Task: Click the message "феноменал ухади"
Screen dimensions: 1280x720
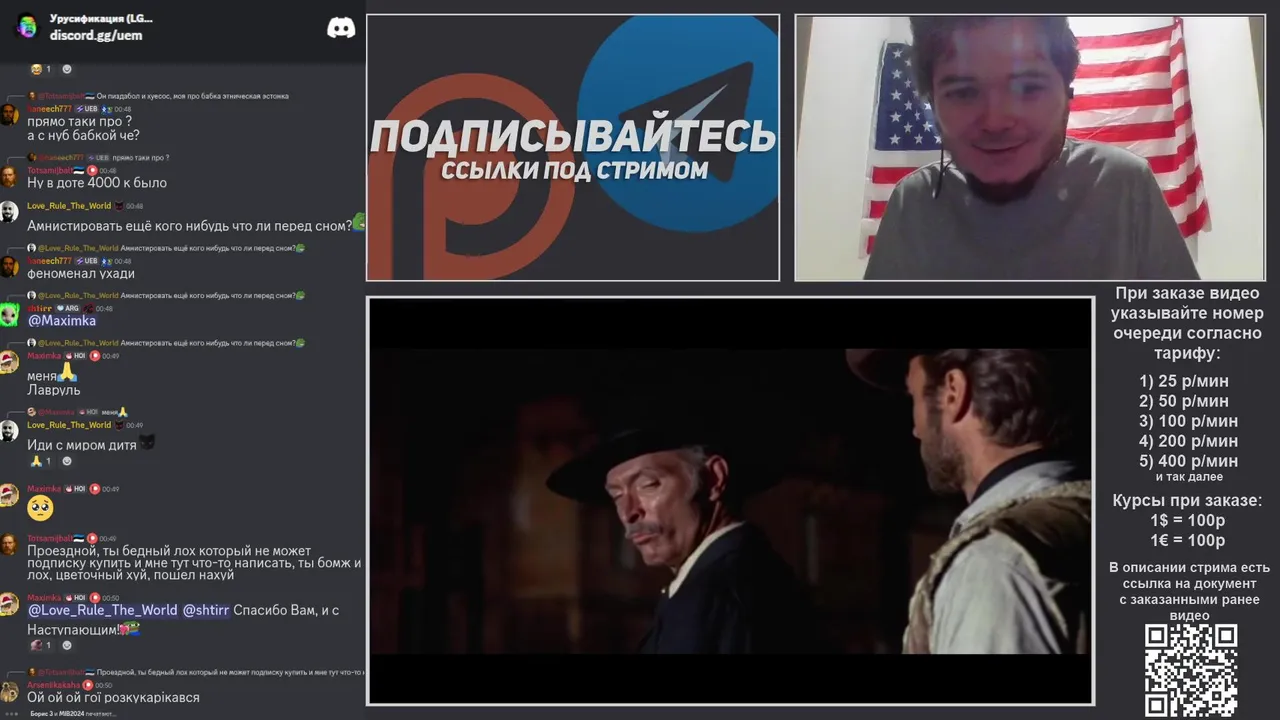Action: click(x=81, y=273)
